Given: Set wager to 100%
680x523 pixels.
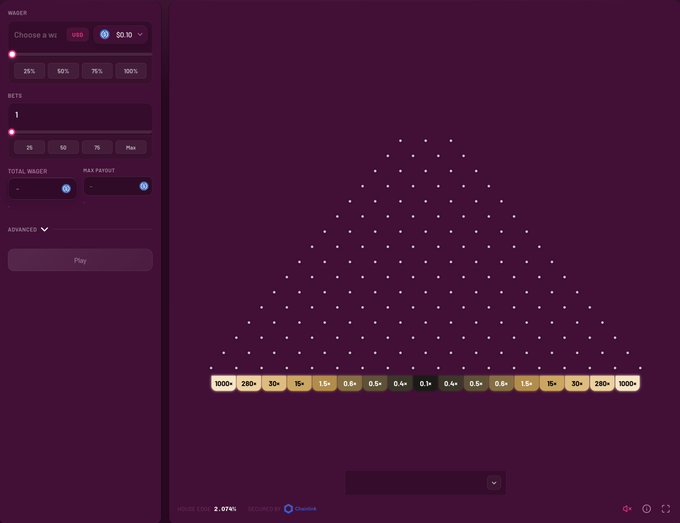Looking at the screenshot, I should [131, 71].
